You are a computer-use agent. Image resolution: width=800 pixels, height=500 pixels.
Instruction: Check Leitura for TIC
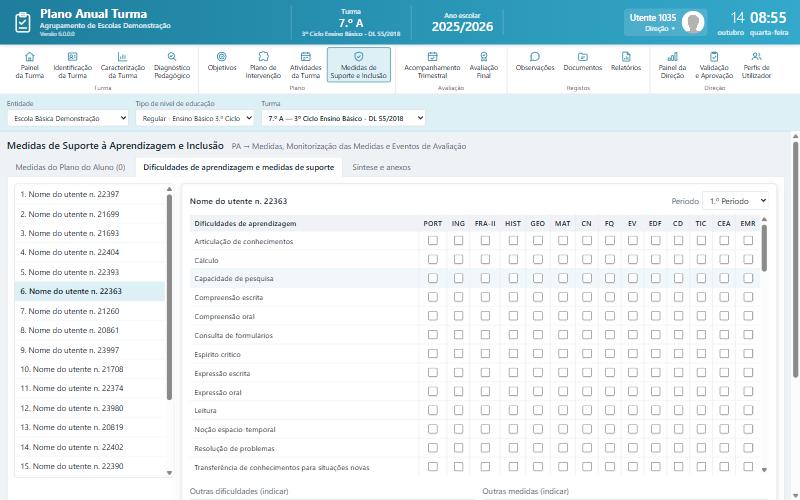701,410
